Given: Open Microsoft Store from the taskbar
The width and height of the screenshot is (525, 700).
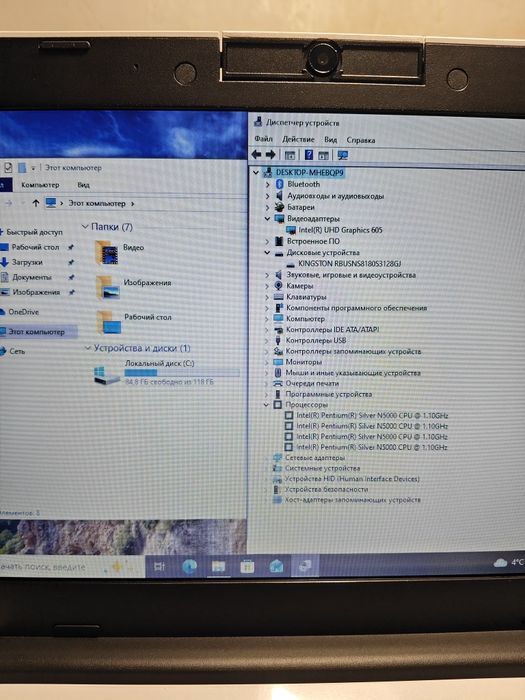Looking at the screenshot, I should click(x=247, y=567).
